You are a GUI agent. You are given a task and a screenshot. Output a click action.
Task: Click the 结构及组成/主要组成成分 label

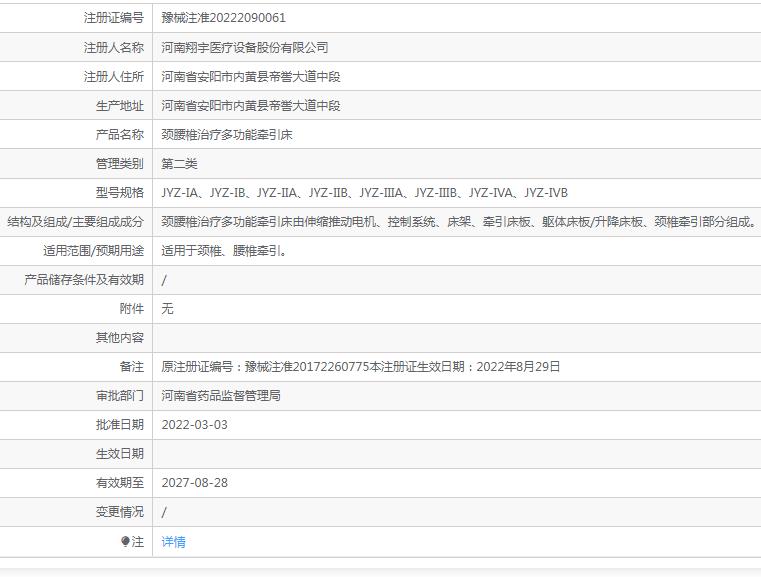tap(75, 222)
